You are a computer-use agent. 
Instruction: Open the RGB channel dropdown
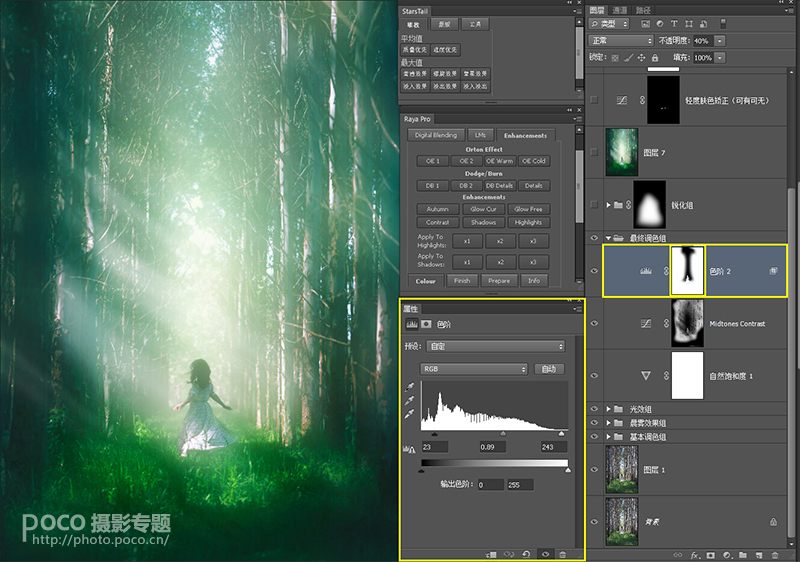(x=473, y=369)
